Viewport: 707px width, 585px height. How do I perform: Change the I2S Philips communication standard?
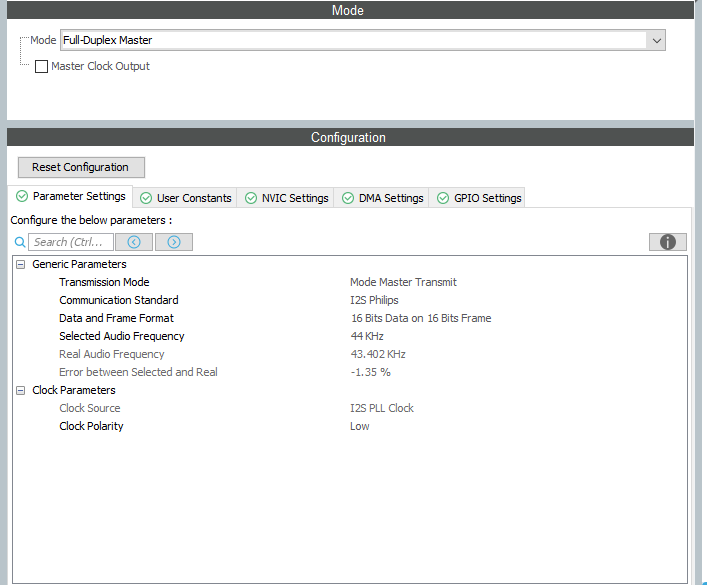point(374,300)
